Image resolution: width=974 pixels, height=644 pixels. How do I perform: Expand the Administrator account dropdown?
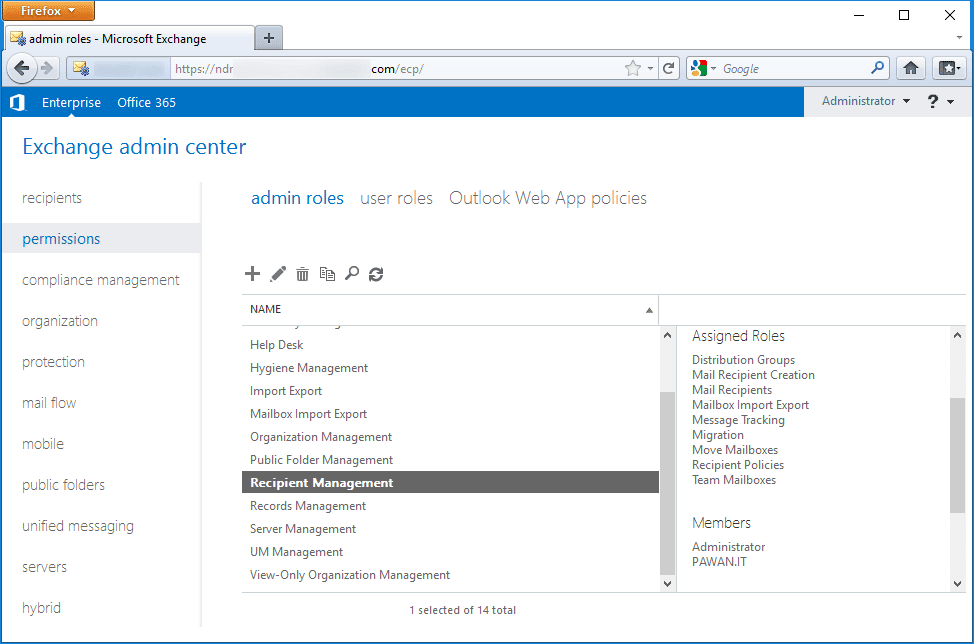[x=866, y=101]
